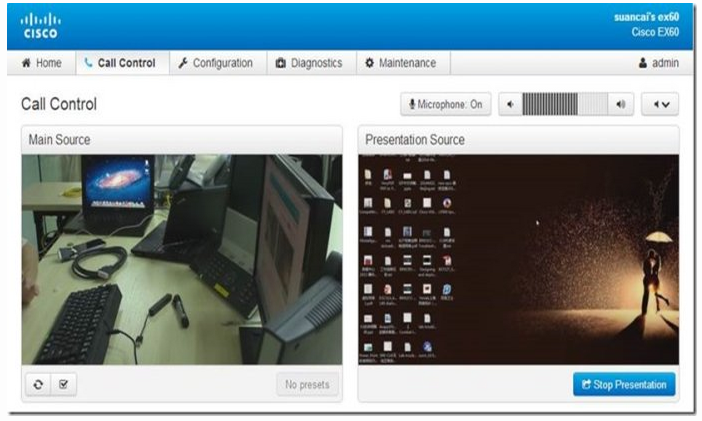702x421 pixels.
Task: Click the admin user icon
Action: pyautogui.click(x=643, y=63)
